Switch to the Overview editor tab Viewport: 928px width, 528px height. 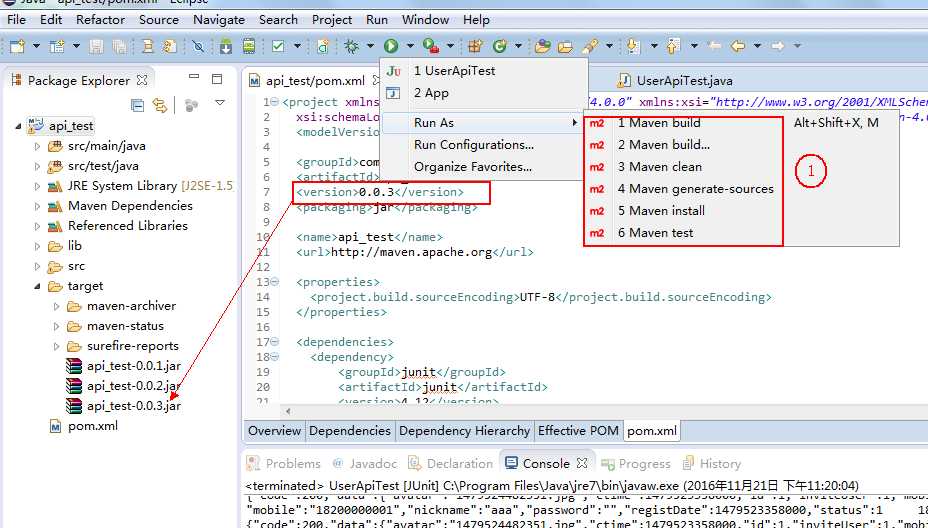[274, 431]
